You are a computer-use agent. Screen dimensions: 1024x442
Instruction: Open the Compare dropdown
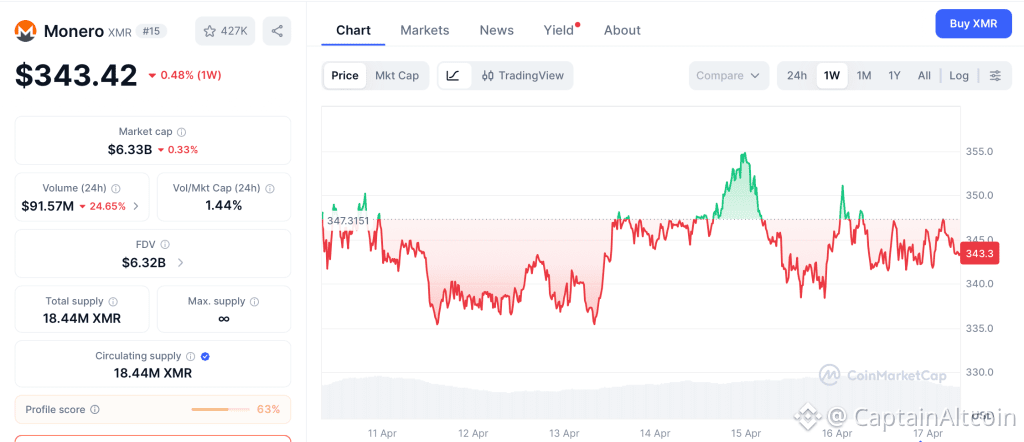(729, 76)
